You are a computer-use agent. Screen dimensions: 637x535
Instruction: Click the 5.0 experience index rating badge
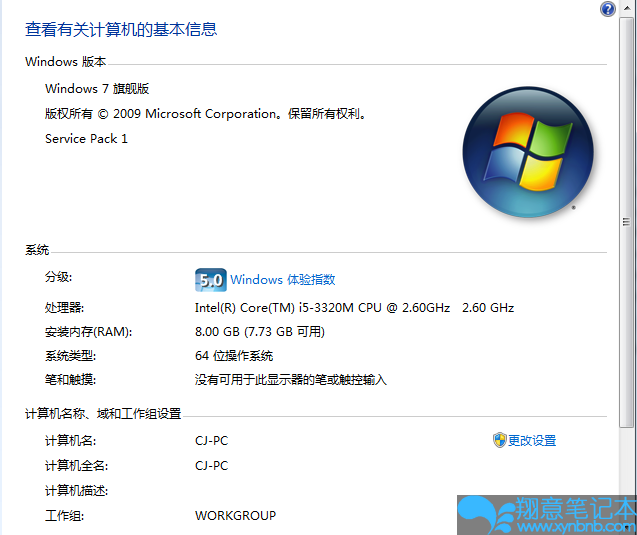pos(210,279)
